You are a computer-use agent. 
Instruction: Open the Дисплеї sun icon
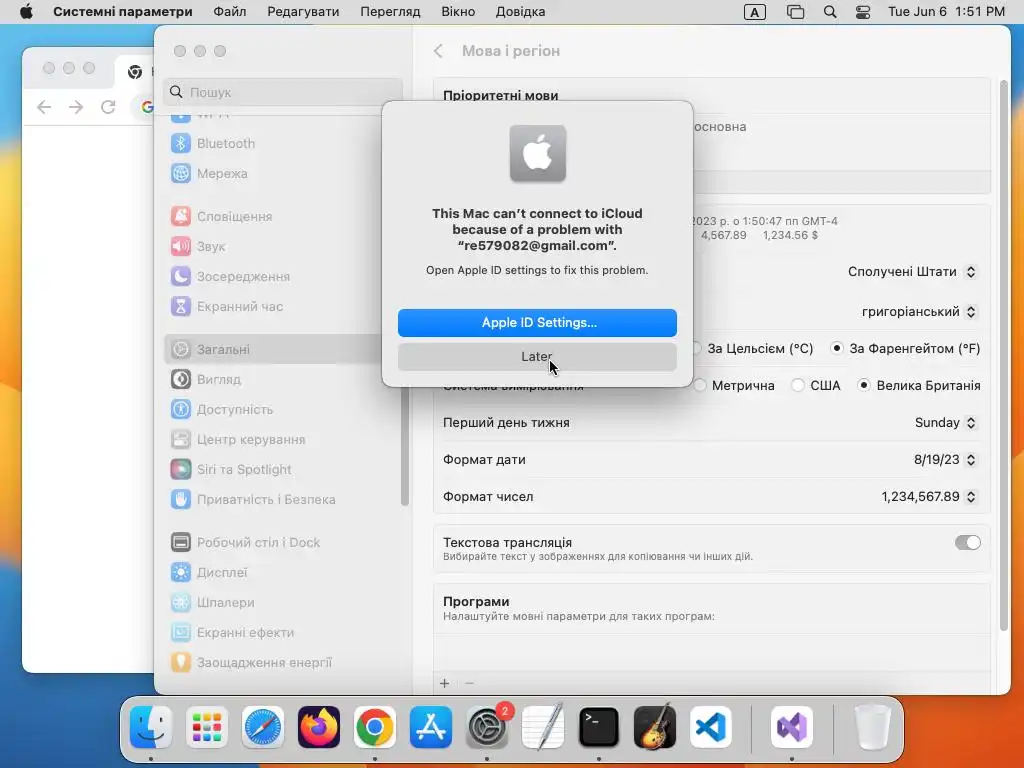coord(180,573)
